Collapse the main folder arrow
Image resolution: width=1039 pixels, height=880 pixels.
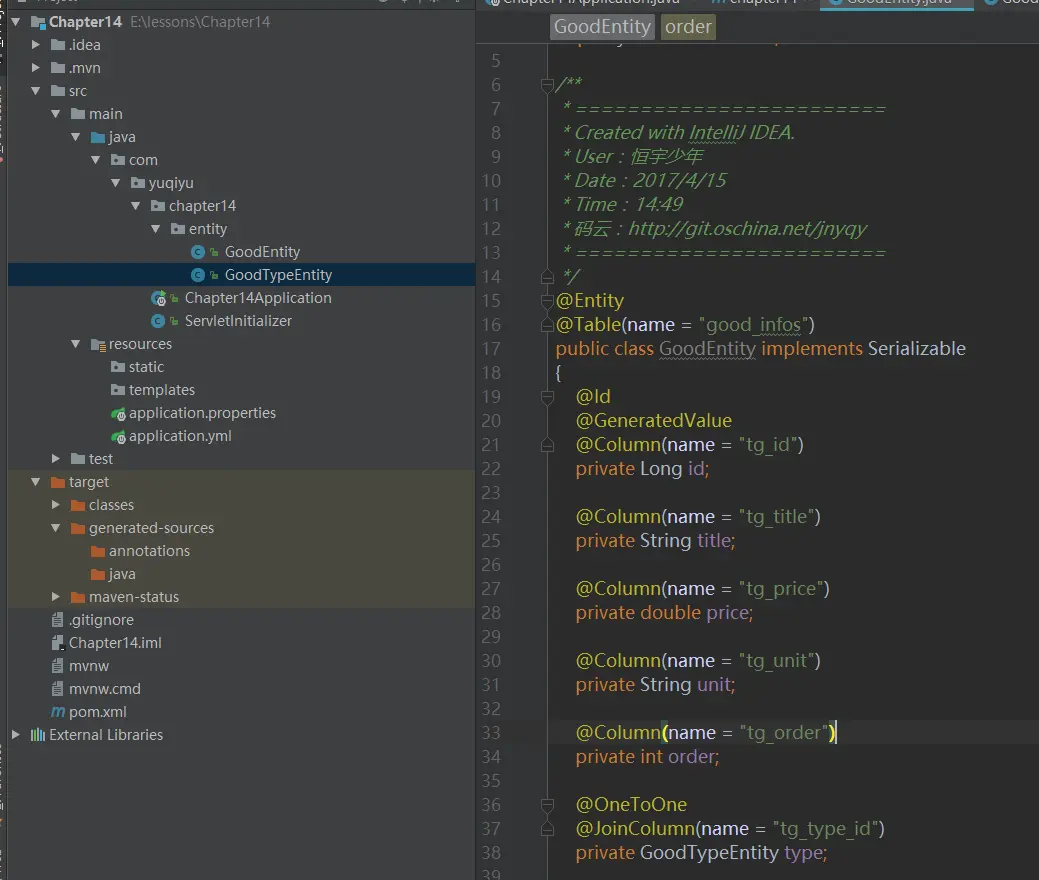click(x=56, y=114)
